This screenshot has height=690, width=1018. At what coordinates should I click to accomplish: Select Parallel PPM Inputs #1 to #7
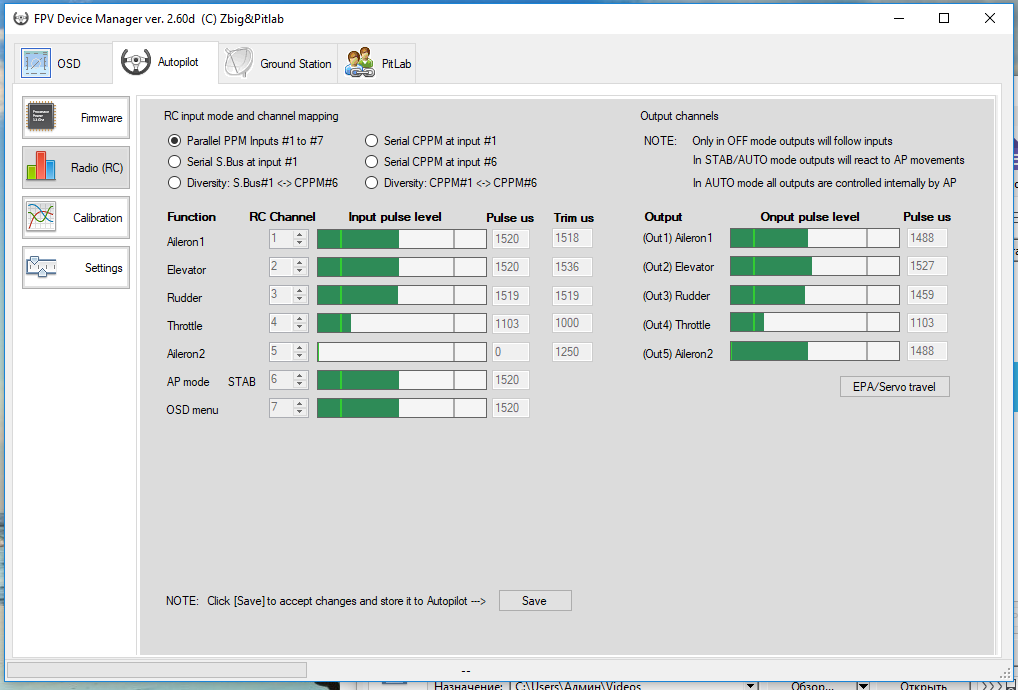pyautogui.click(x=175, y=141)
